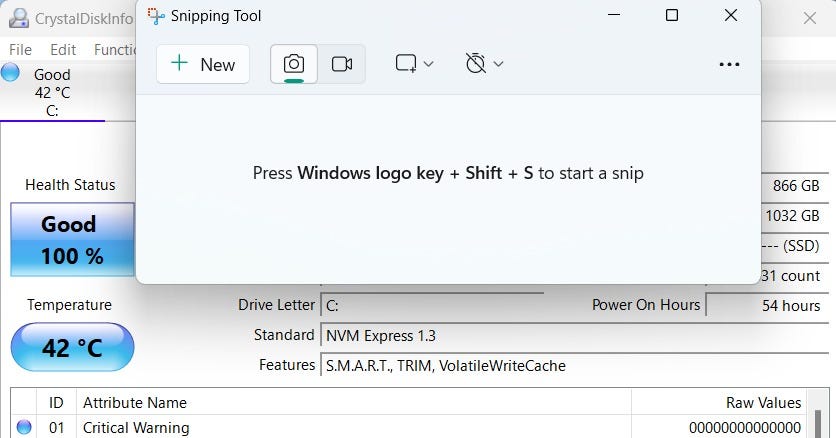
Task: Open the File menu
Action: click(20, 49)
